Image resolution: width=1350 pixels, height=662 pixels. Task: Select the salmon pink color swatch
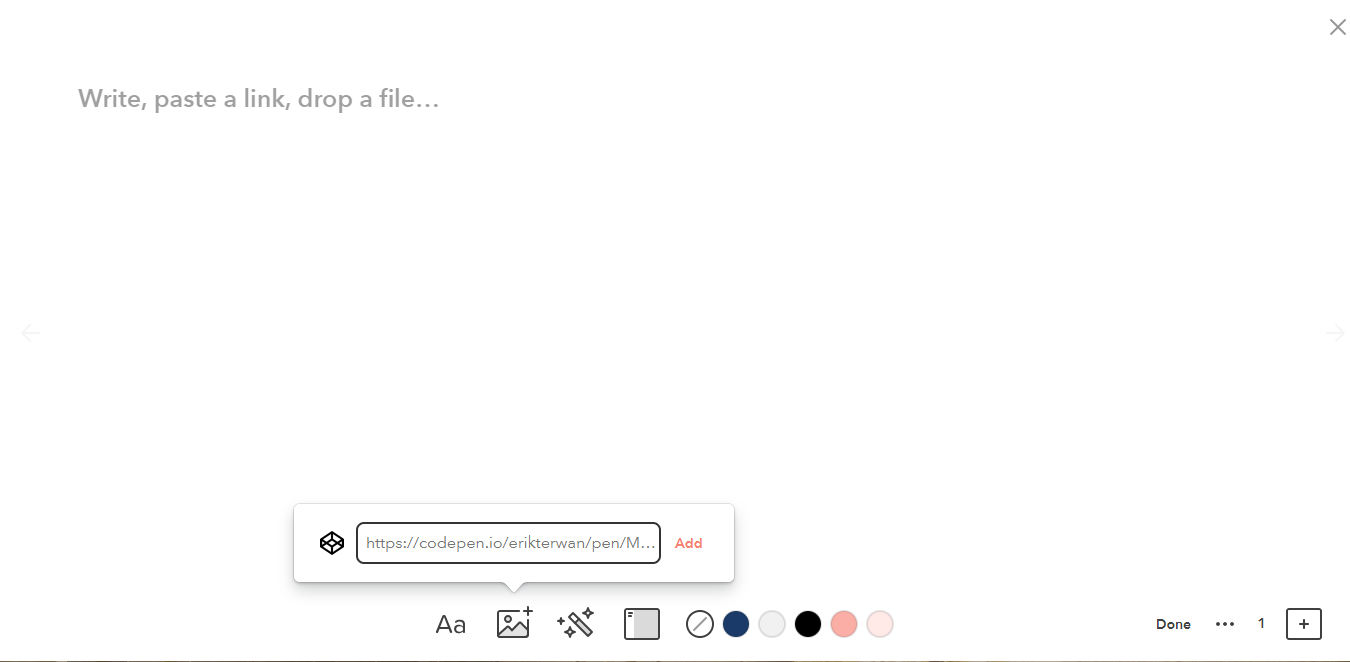(x=844, y=624)
